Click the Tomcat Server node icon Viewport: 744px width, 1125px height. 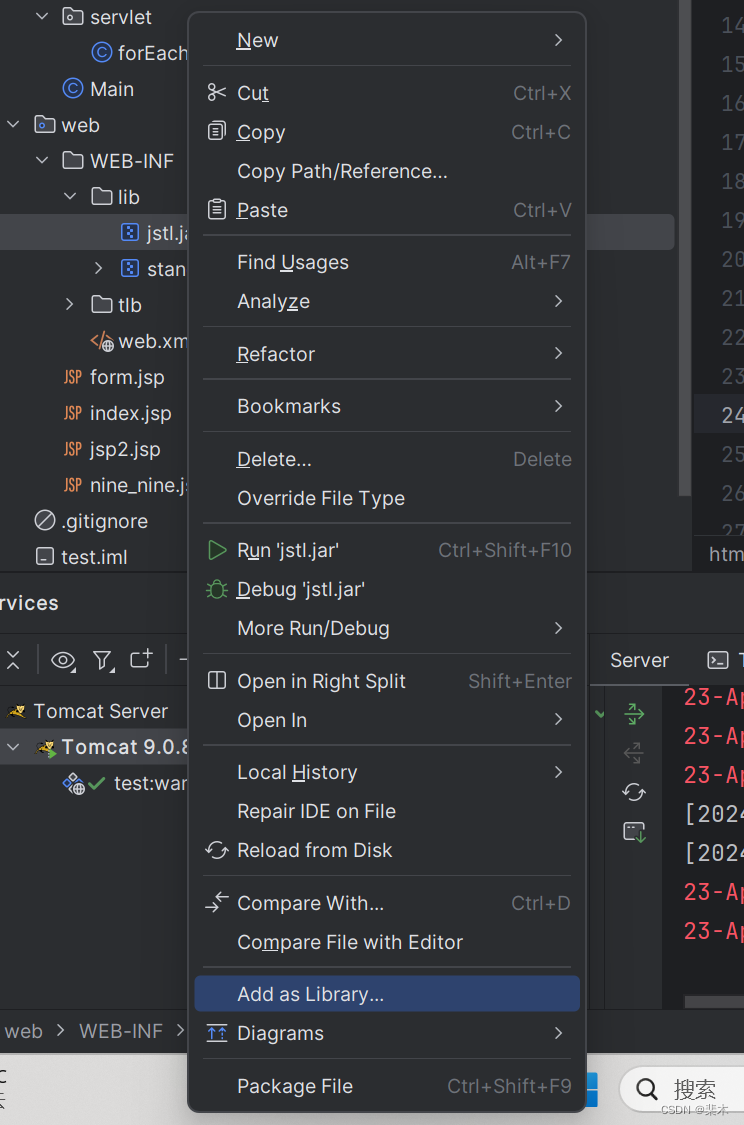(x=17, y=711)
